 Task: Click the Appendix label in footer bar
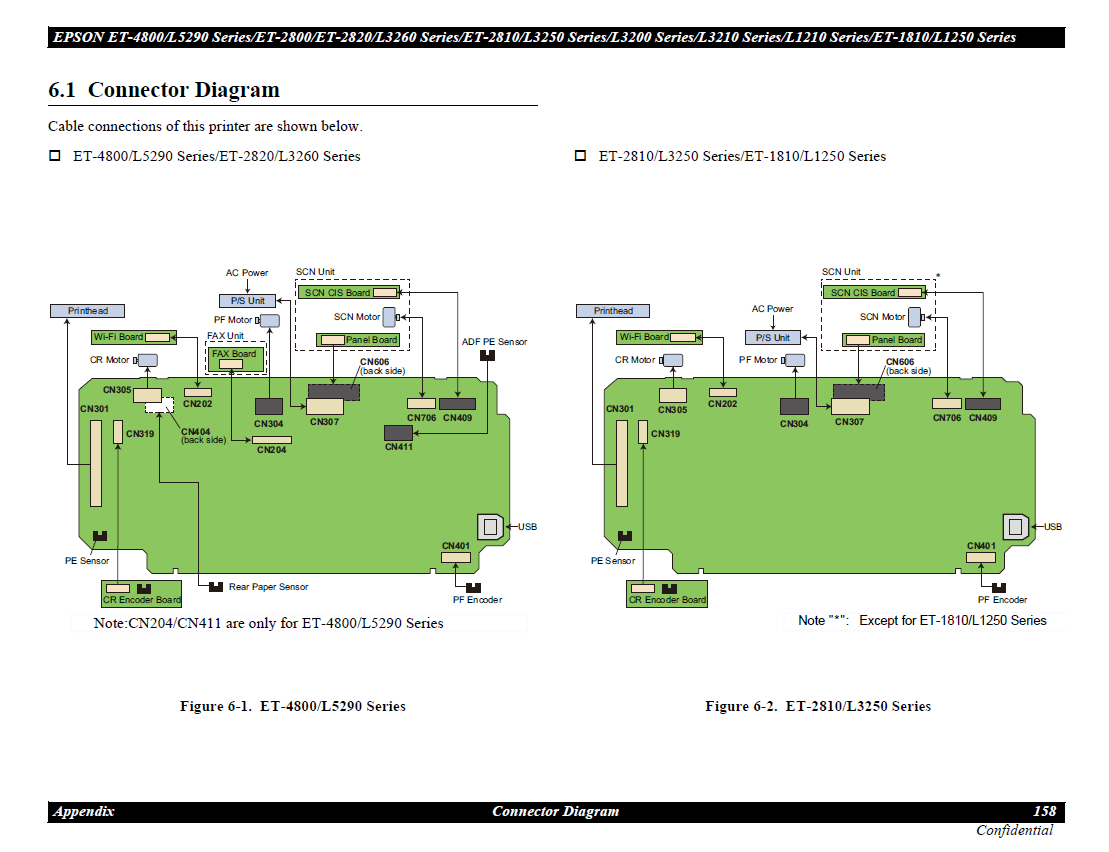[84, 811]
